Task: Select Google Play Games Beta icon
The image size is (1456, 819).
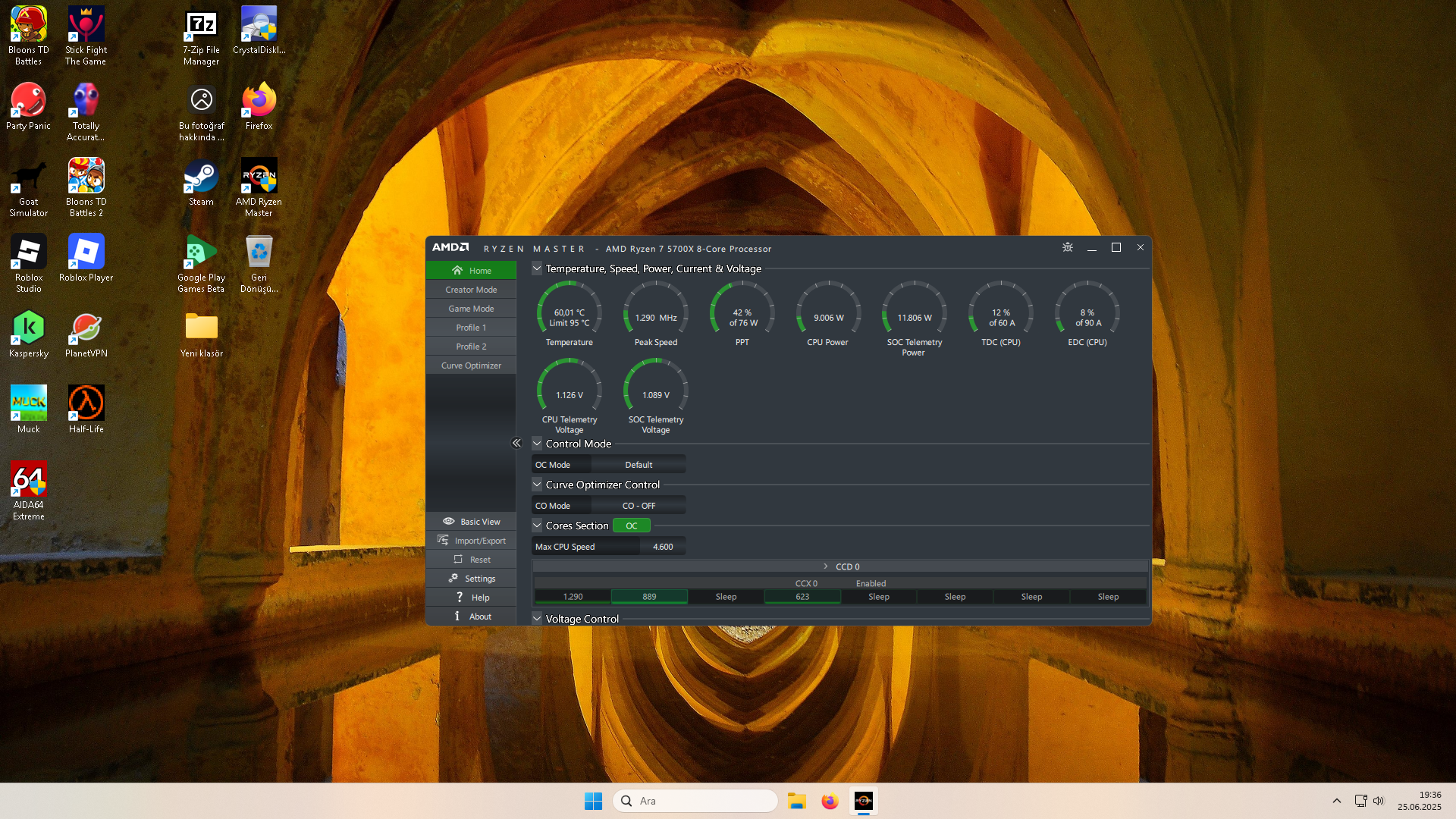Action: [201, 263]
